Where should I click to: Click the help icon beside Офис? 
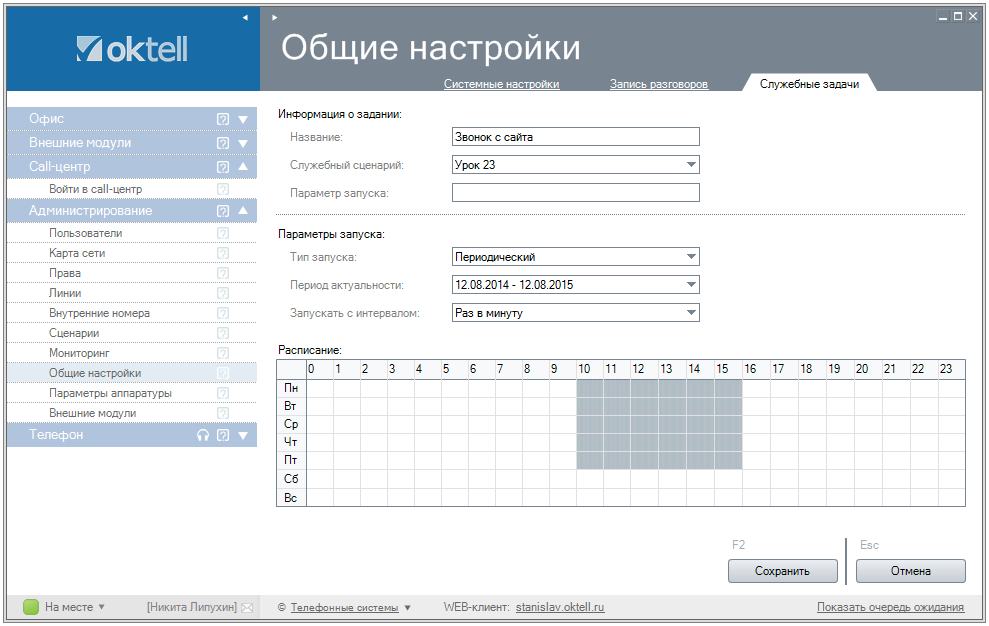tap(223, 119)
